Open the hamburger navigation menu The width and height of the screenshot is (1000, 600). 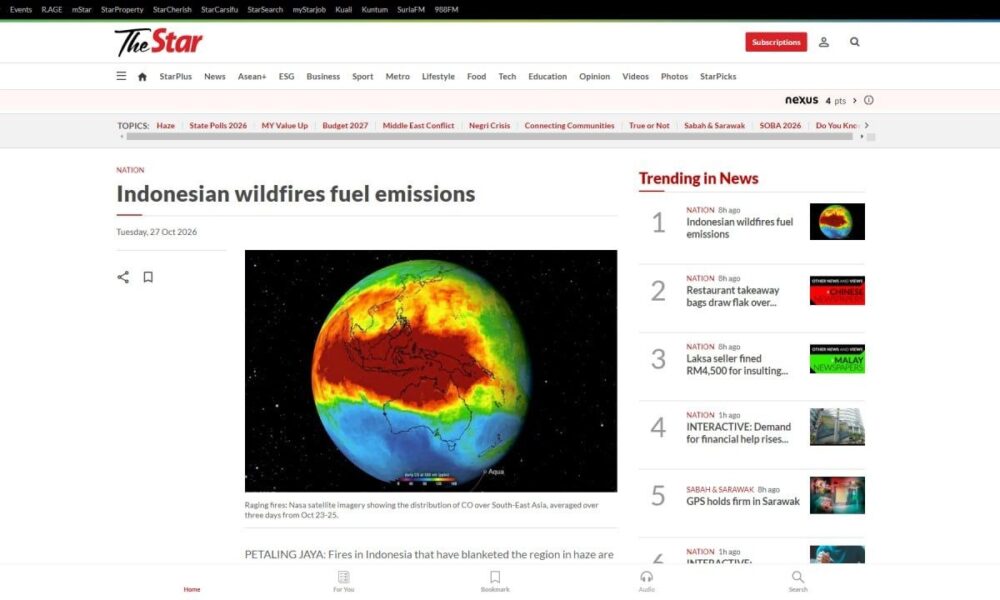(121, 76)
